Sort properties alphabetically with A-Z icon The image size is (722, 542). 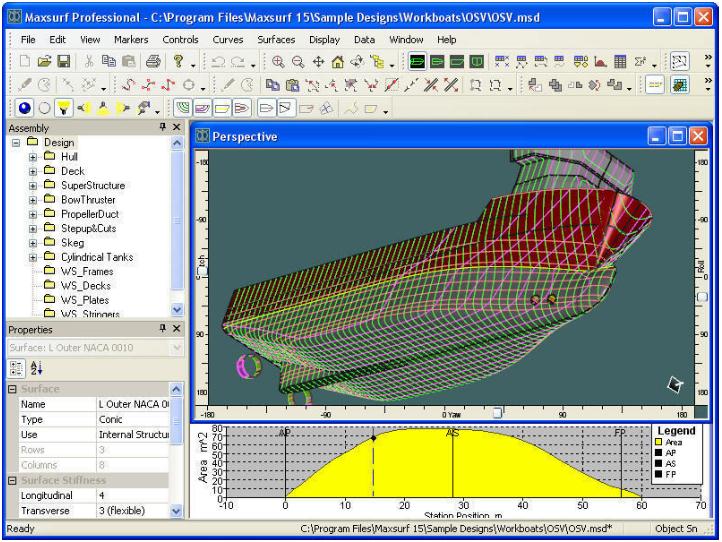click(x=37, y=367)
